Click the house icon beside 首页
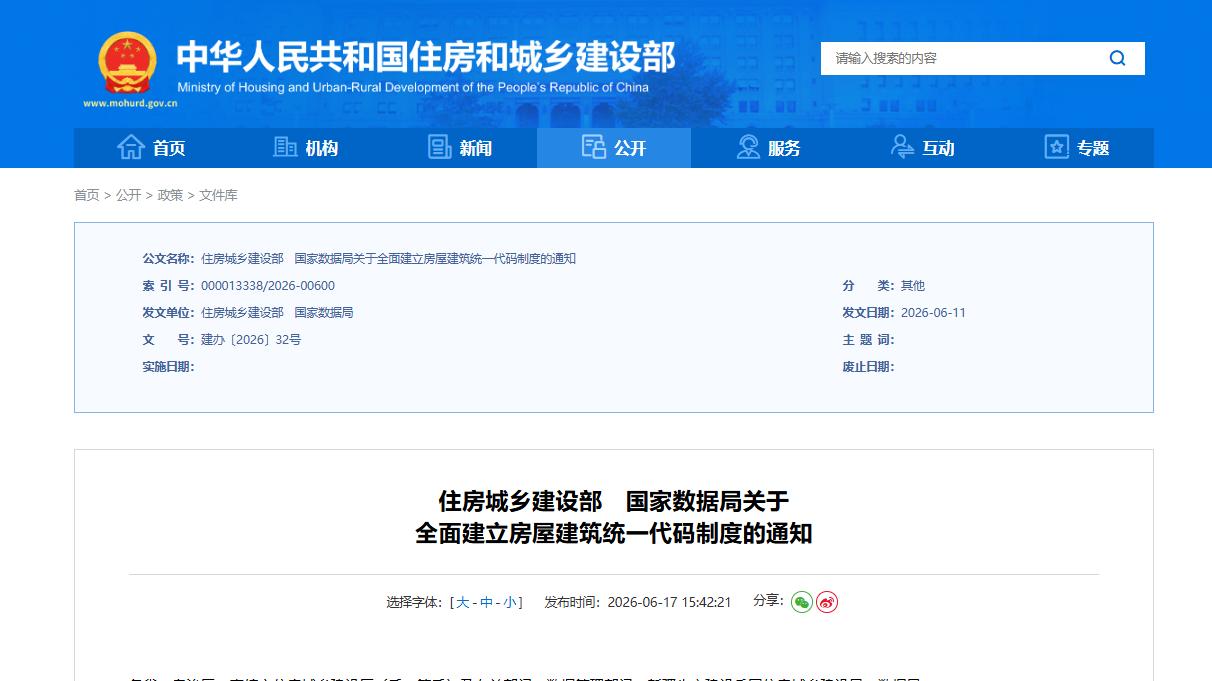The height and width of the screenshot is (681, 1212). 131,147
